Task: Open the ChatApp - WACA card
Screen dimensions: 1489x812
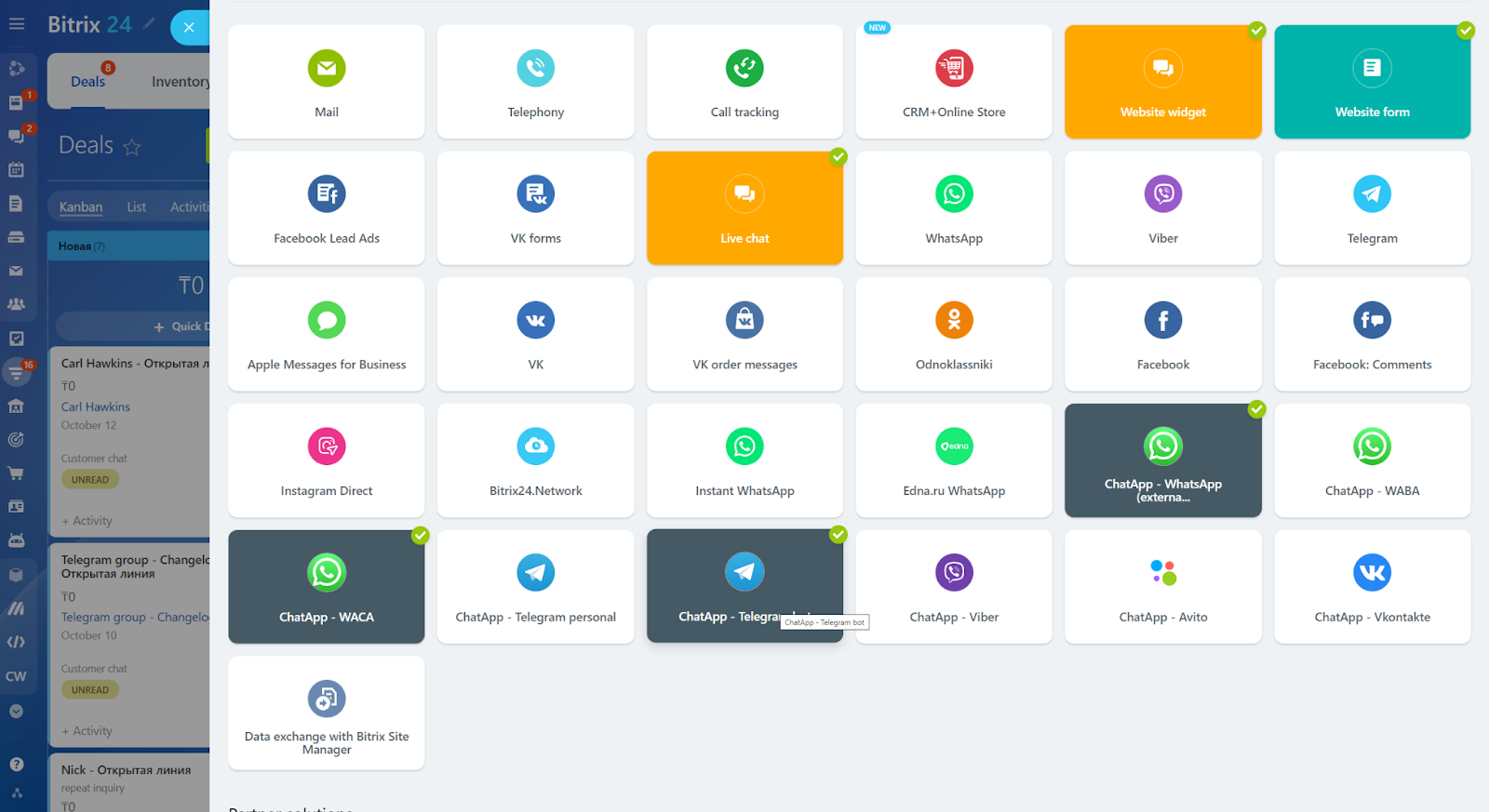Action: [x=326, y=587]
